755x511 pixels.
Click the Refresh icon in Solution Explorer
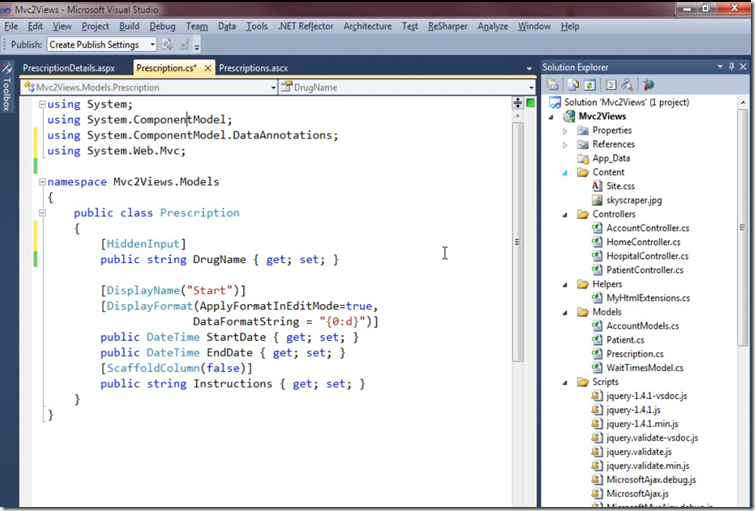pyautogui.click(x=590, y=85)
